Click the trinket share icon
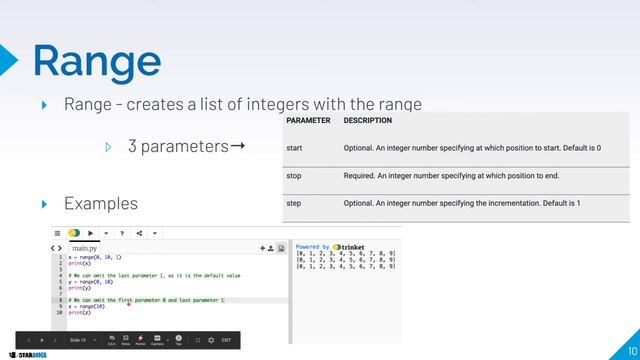The image size is (640, 360). pyautogui.click(x=139, y=233)
